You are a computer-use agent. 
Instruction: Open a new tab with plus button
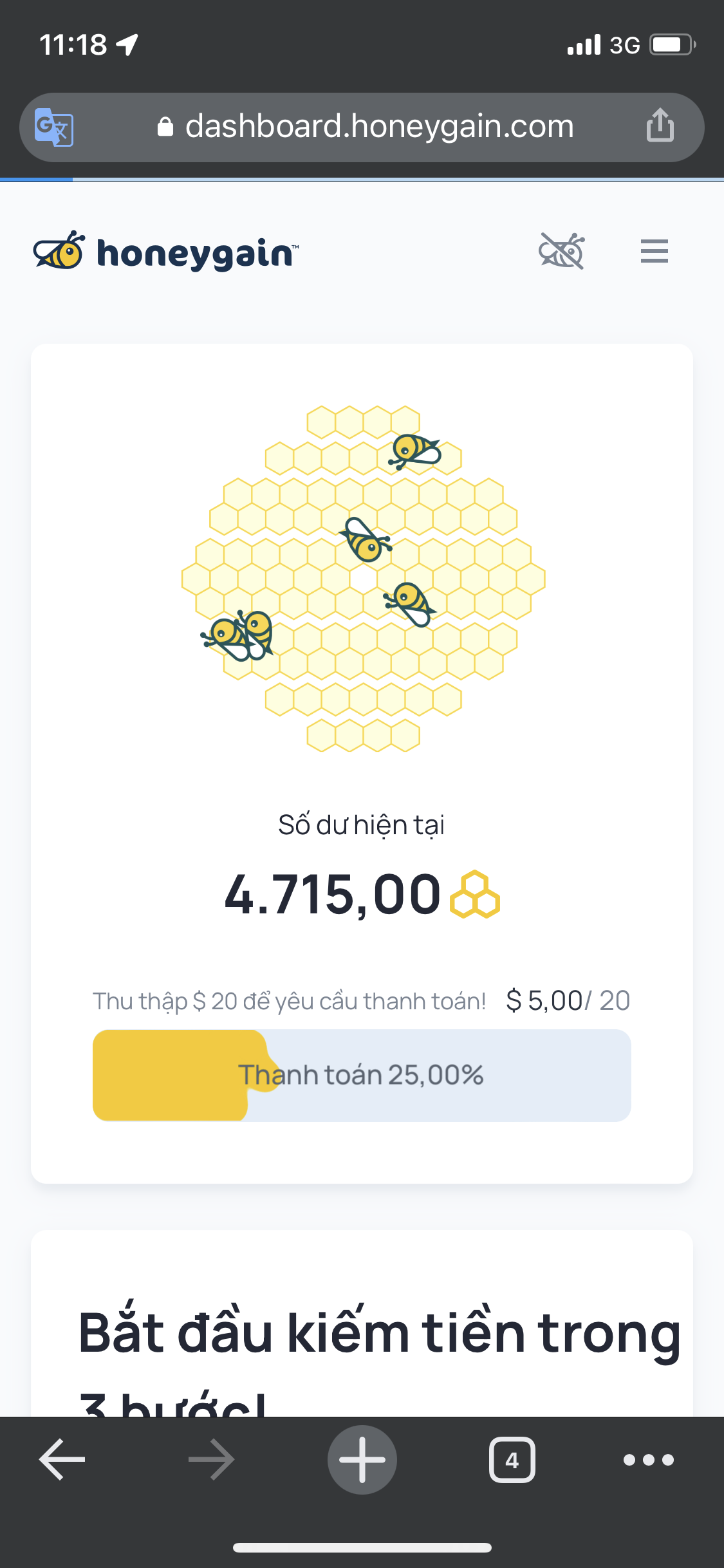point(362,1459)
